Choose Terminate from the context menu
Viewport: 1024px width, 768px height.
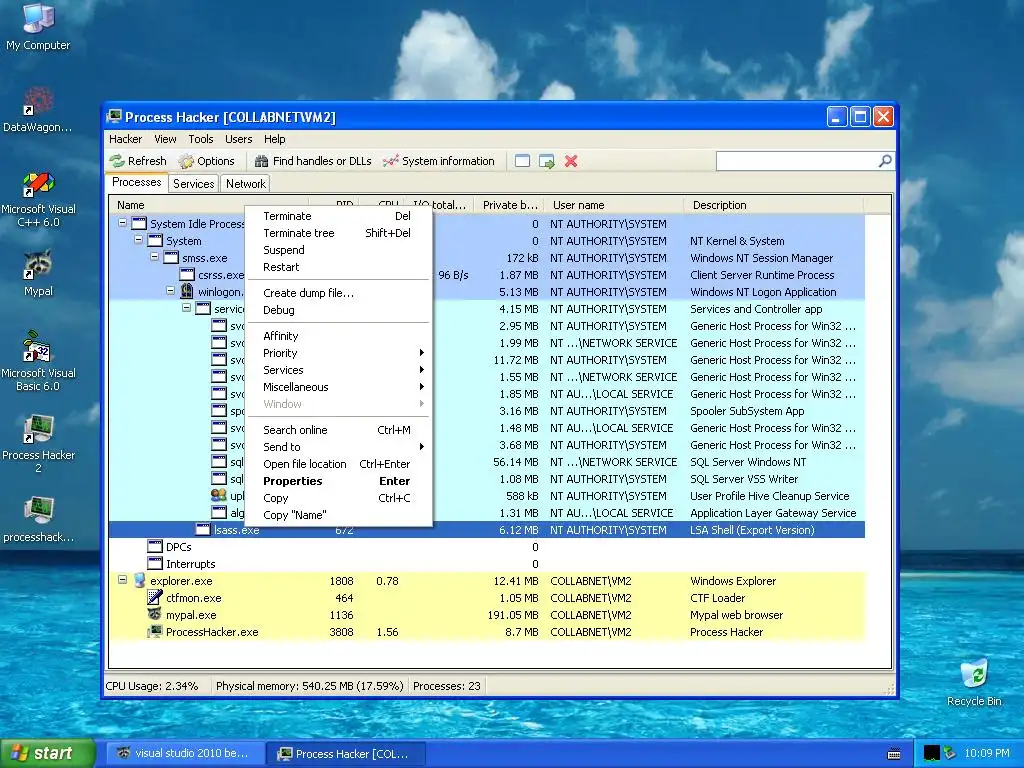(x=338, y=216)
